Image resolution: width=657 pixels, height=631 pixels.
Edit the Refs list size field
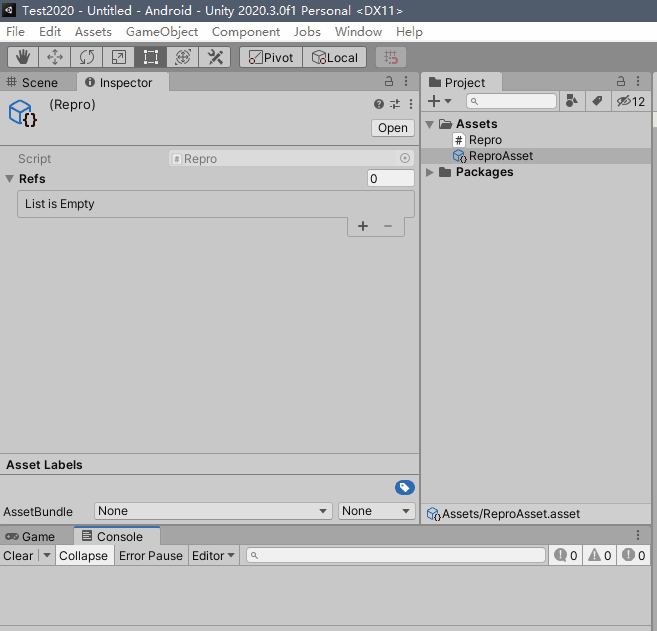[x=391, y=178]
